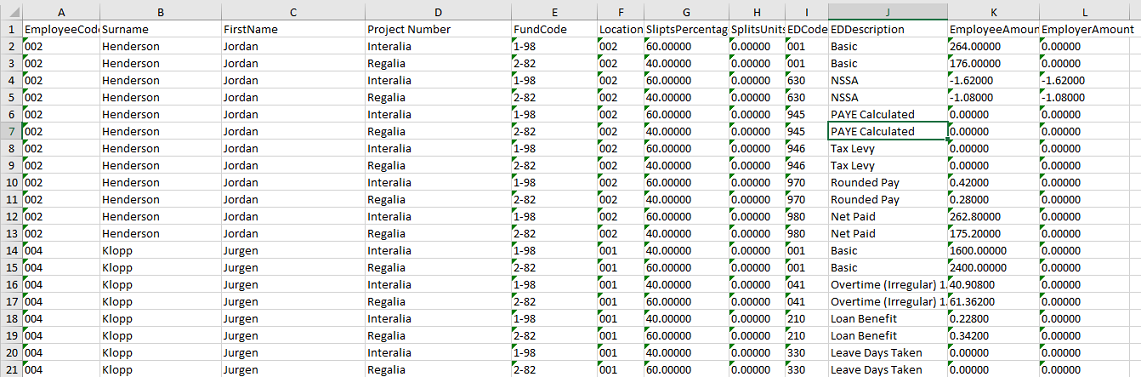Click employee code 004 in row 14
The height and width of the screenshot is (377, 1141).
(61, 250)
